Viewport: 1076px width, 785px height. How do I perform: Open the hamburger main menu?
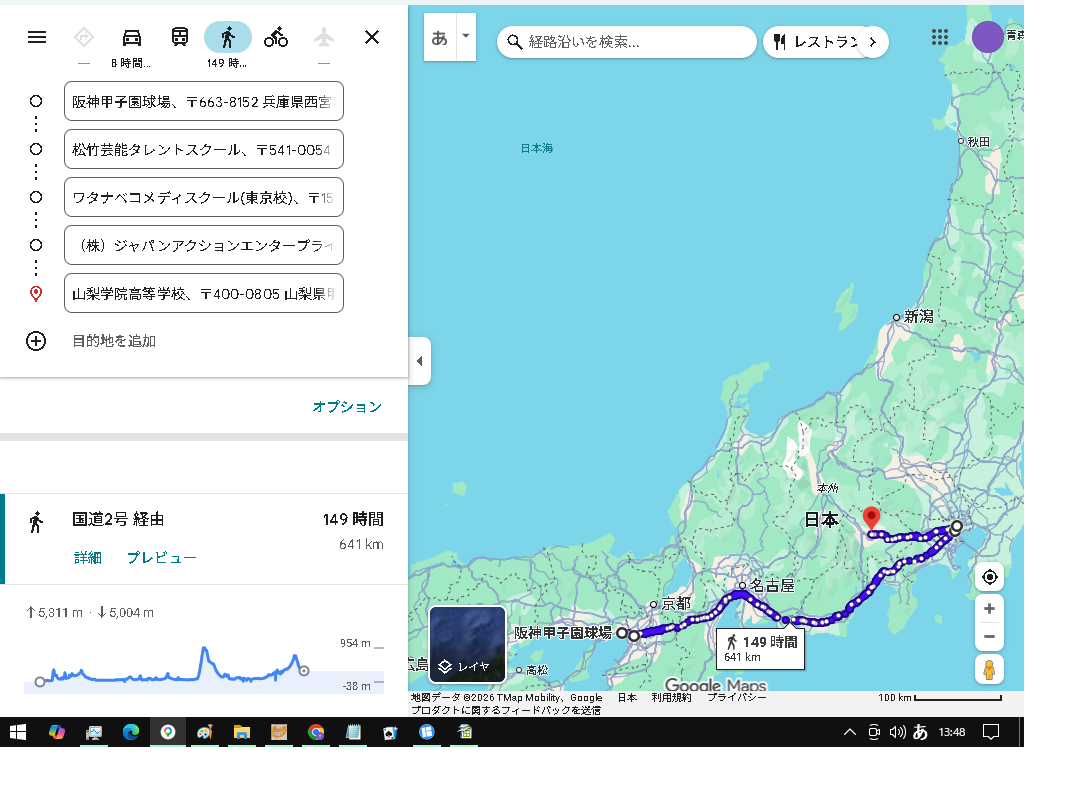[x=37, y=38]
